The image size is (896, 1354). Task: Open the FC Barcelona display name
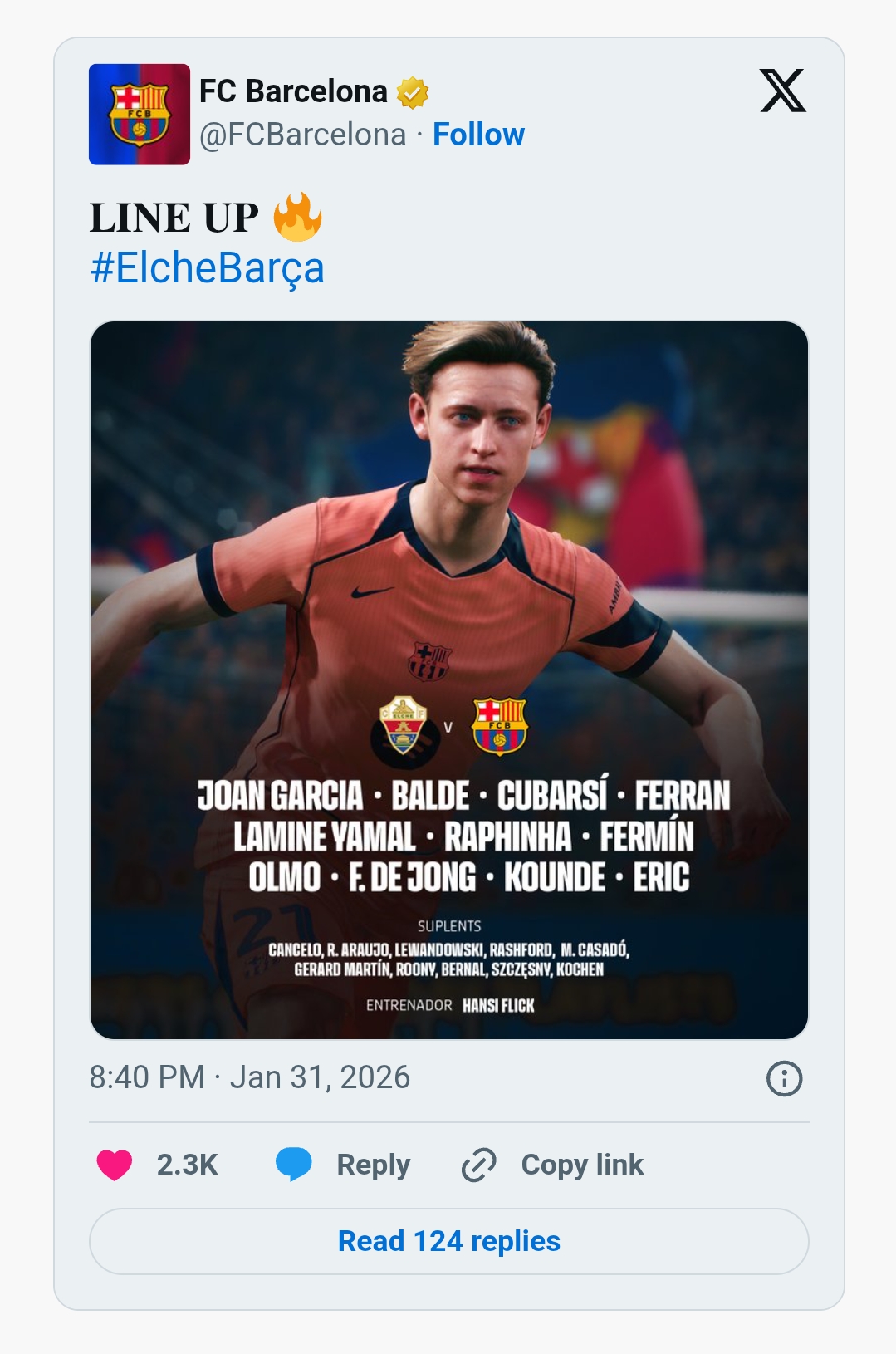click(293, 91)
